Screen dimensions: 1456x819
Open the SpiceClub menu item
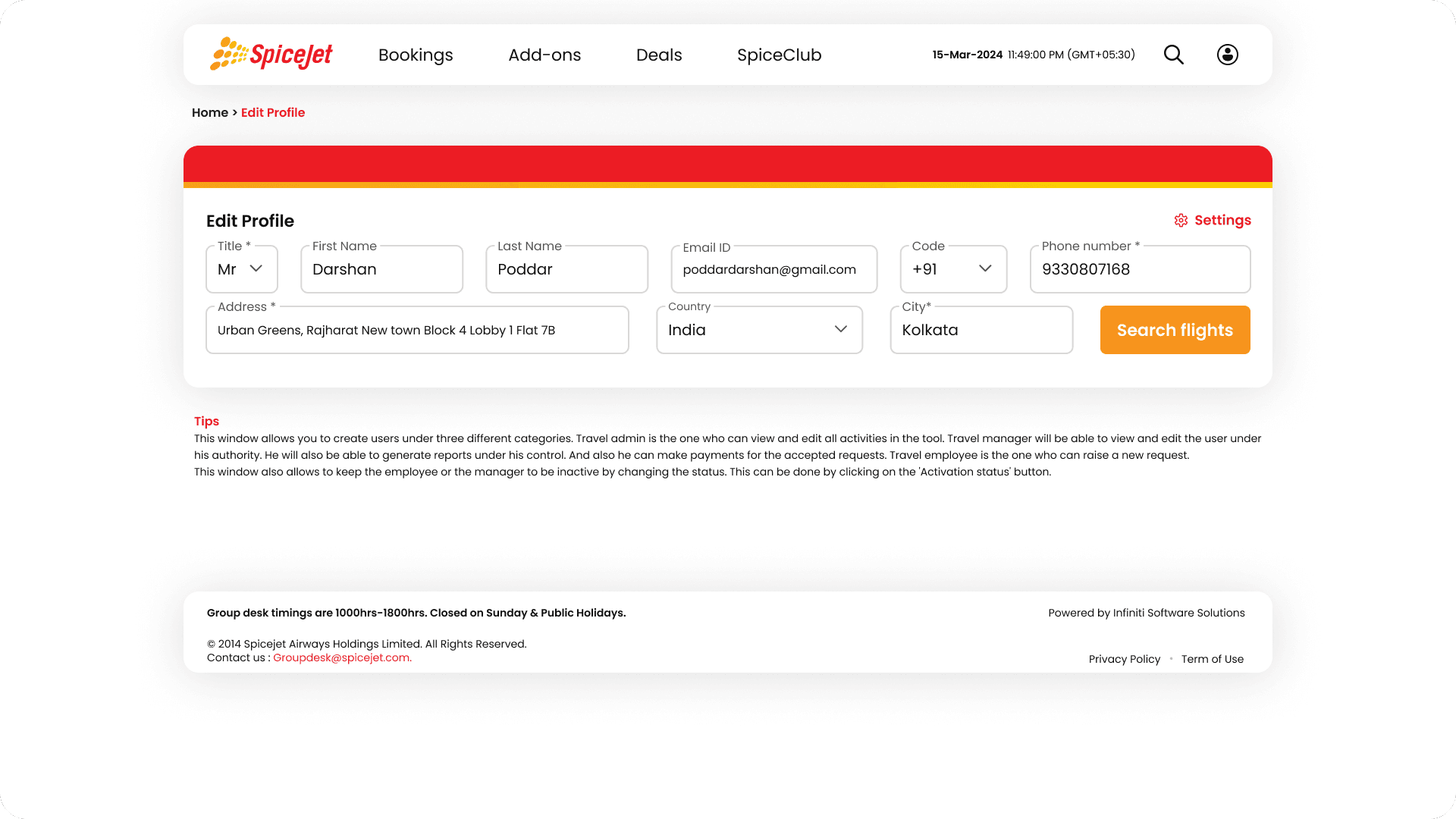pos(779,55)
